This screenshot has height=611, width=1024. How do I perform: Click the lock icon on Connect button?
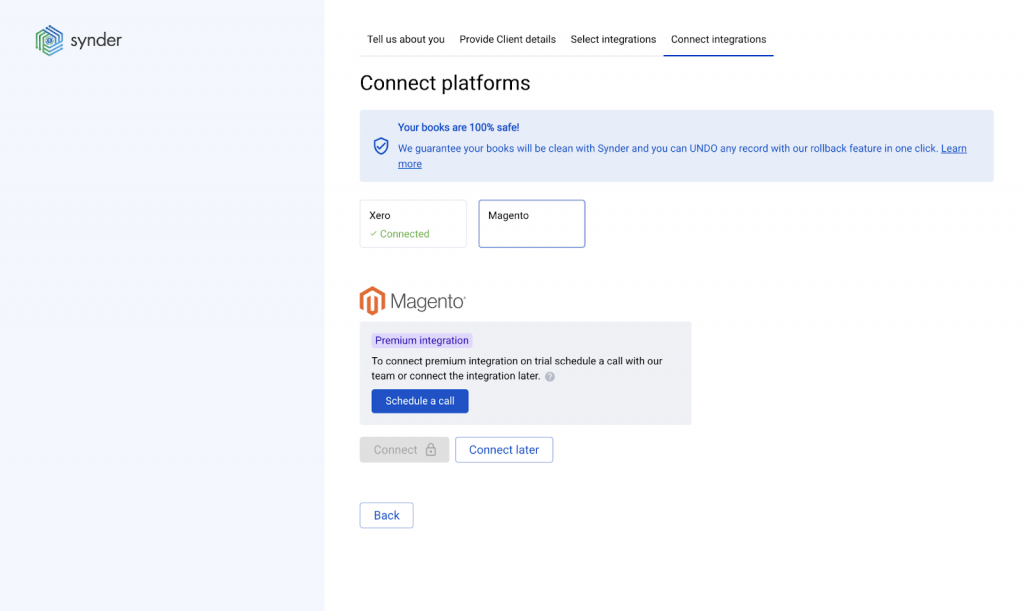click(x=430, y=450)
